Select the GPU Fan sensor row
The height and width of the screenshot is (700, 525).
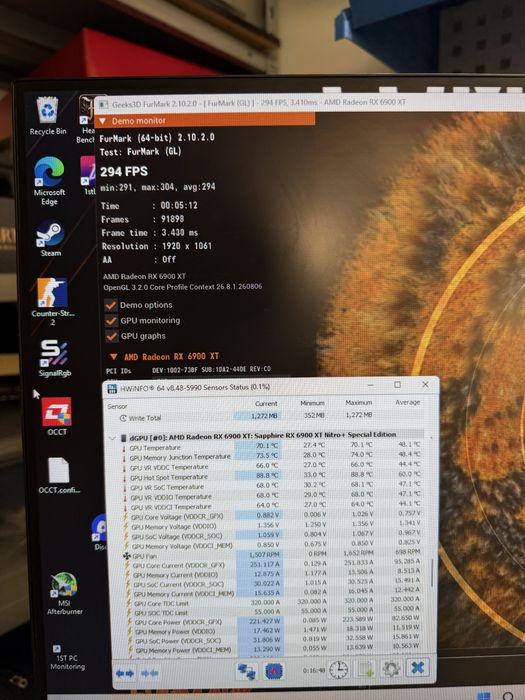pyautogui.click(x=271, y=555)
